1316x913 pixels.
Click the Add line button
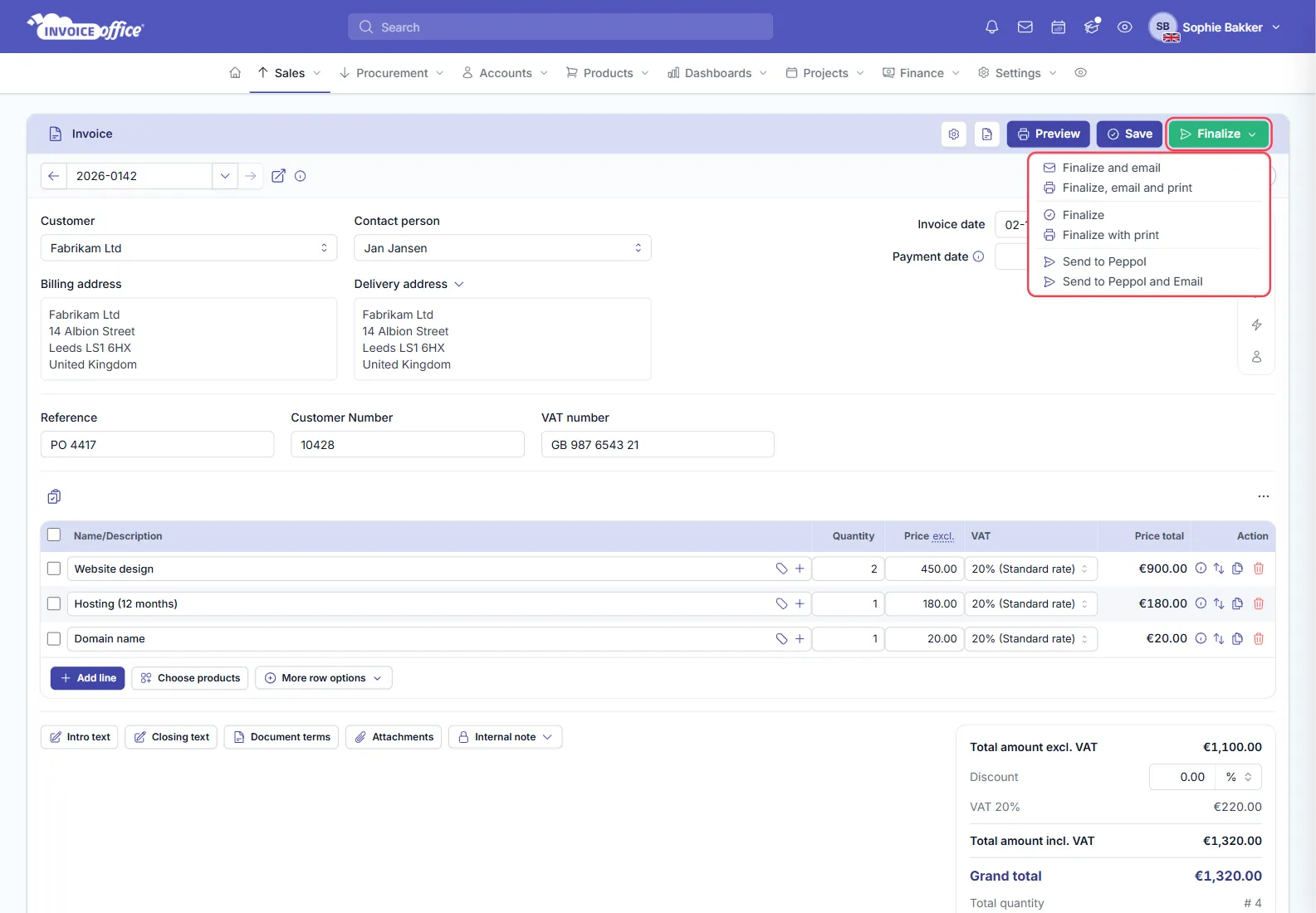point(88,678)
